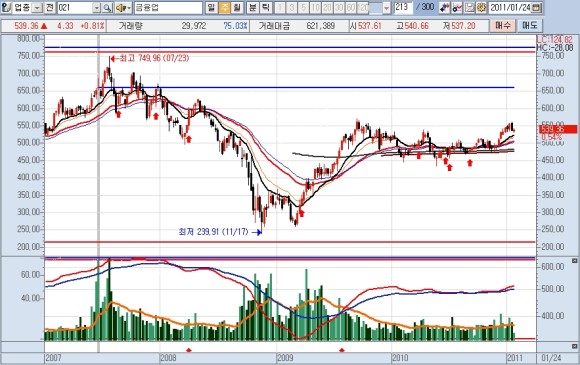Select the 분 minute chart tab

253,8
